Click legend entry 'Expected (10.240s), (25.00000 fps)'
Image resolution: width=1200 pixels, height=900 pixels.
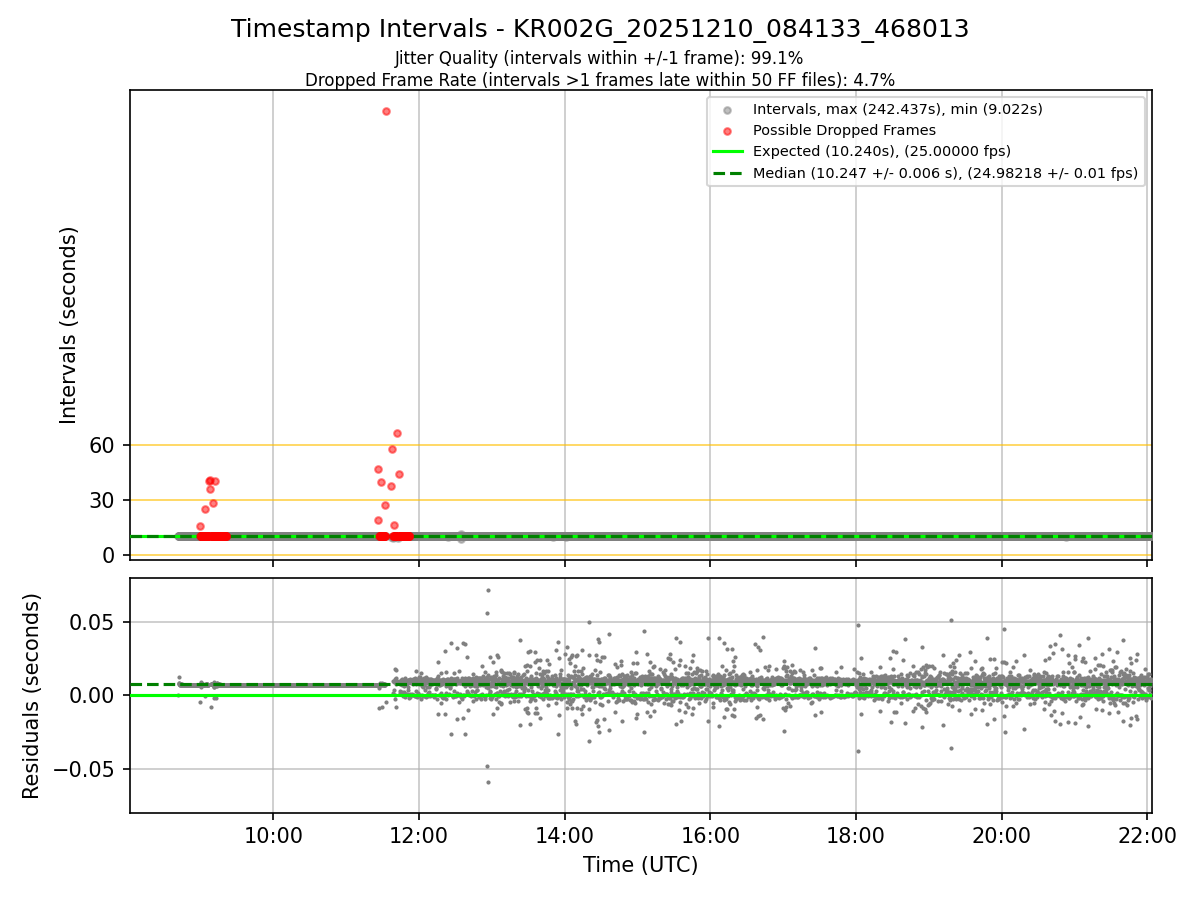pyautogui.click(x=882, y=151)
